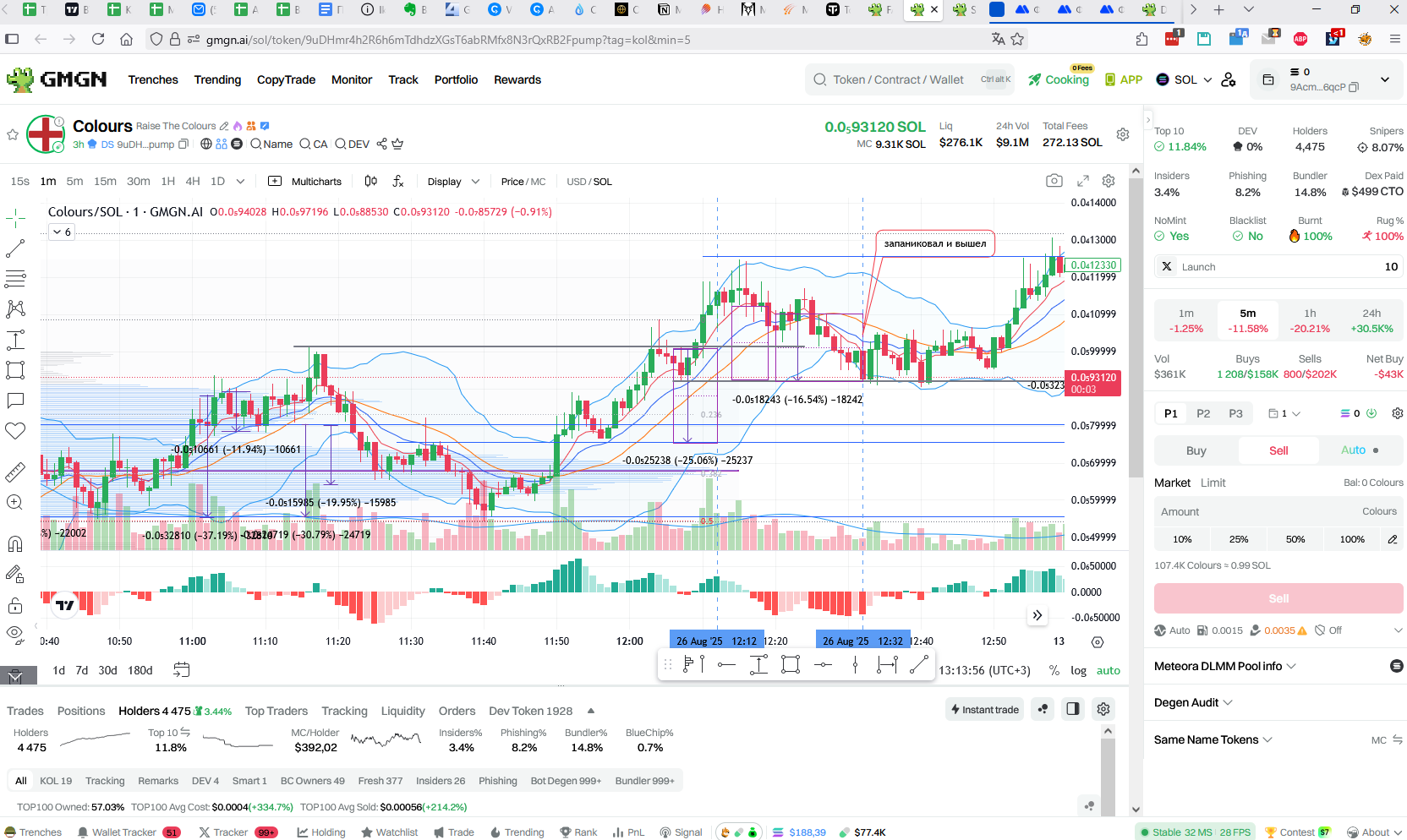Open chart settings gear
Screen dimensions: 1407x840
click(x=1109, y=181)
